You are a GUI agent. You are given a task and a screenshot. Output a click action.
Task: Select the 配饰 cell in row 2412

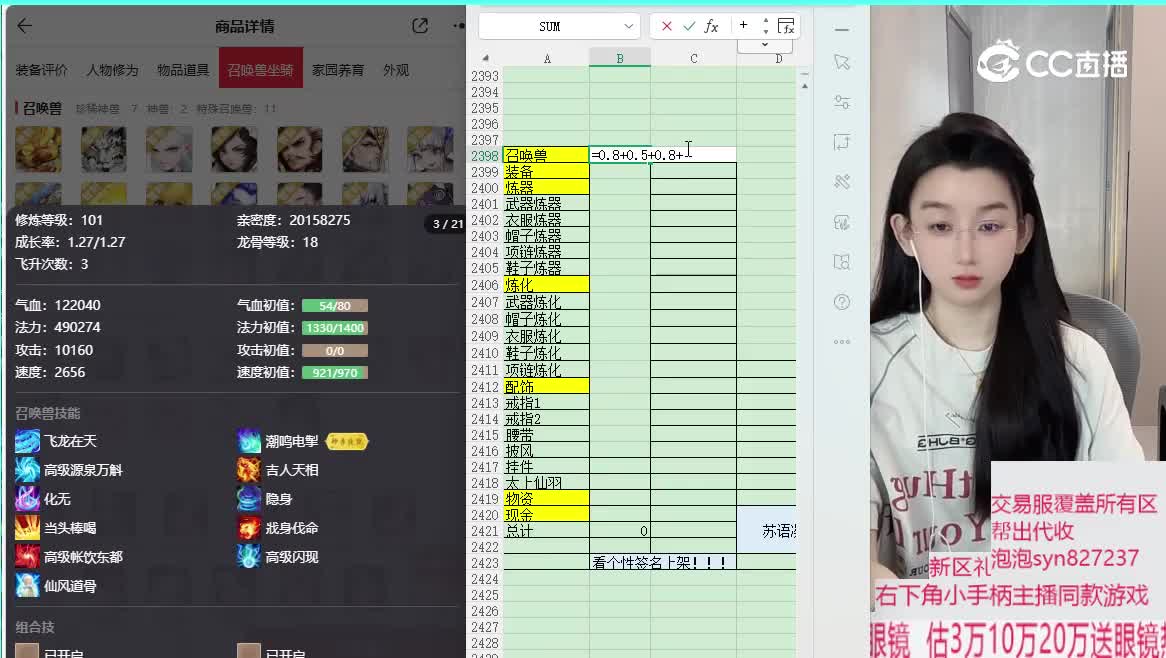pyautogui.click(x=547, y=387)
